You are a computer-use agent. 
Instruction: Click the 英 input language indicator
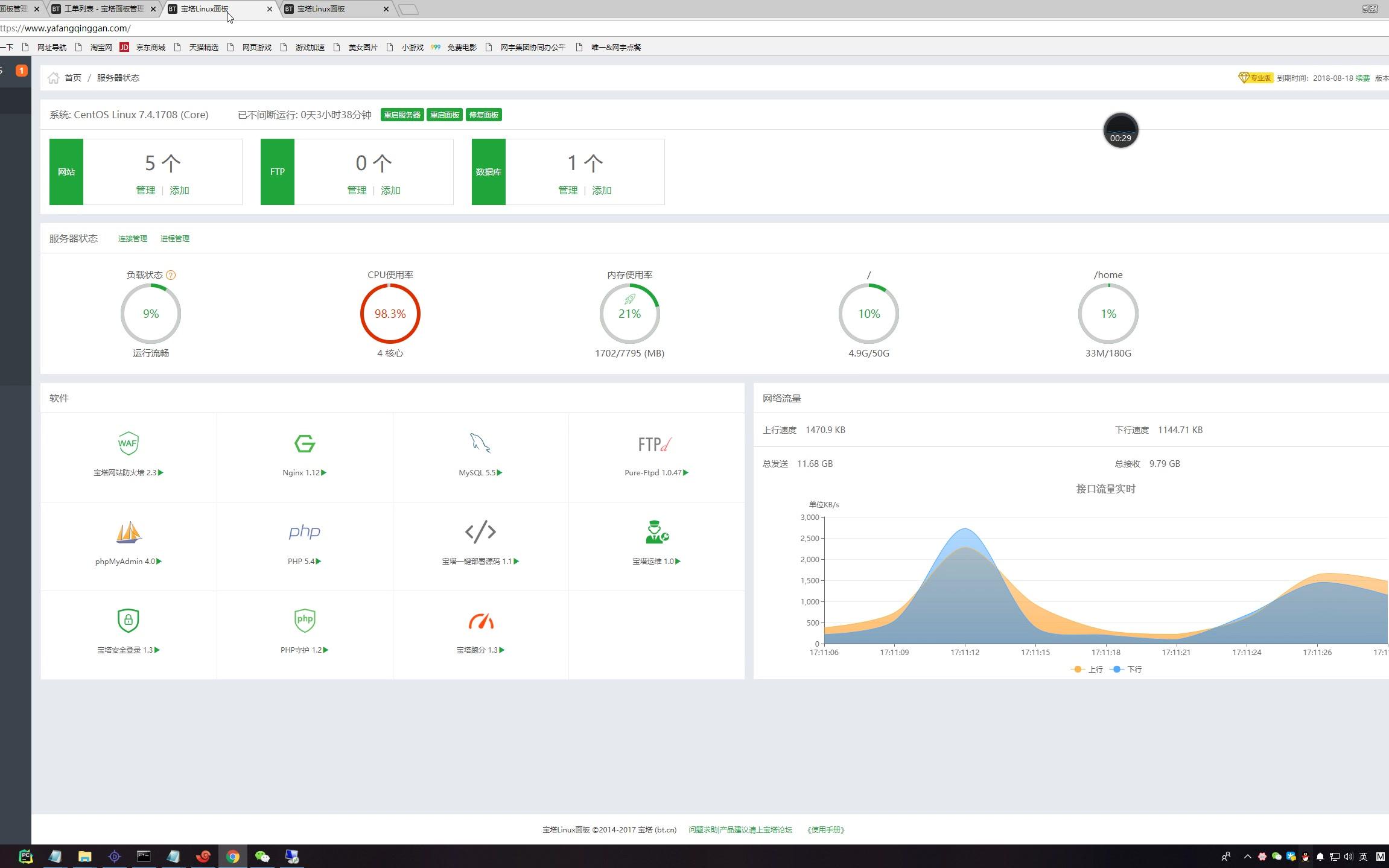tap(1363, 857)
